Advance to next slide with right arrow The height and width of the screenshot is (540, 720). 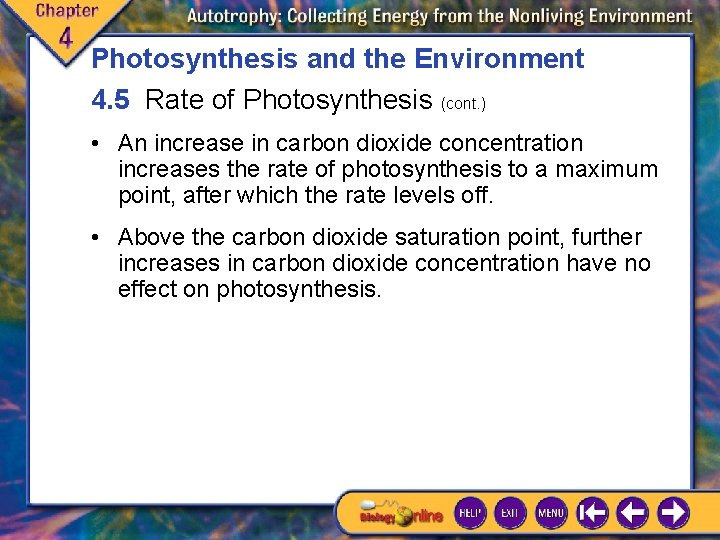673,512
